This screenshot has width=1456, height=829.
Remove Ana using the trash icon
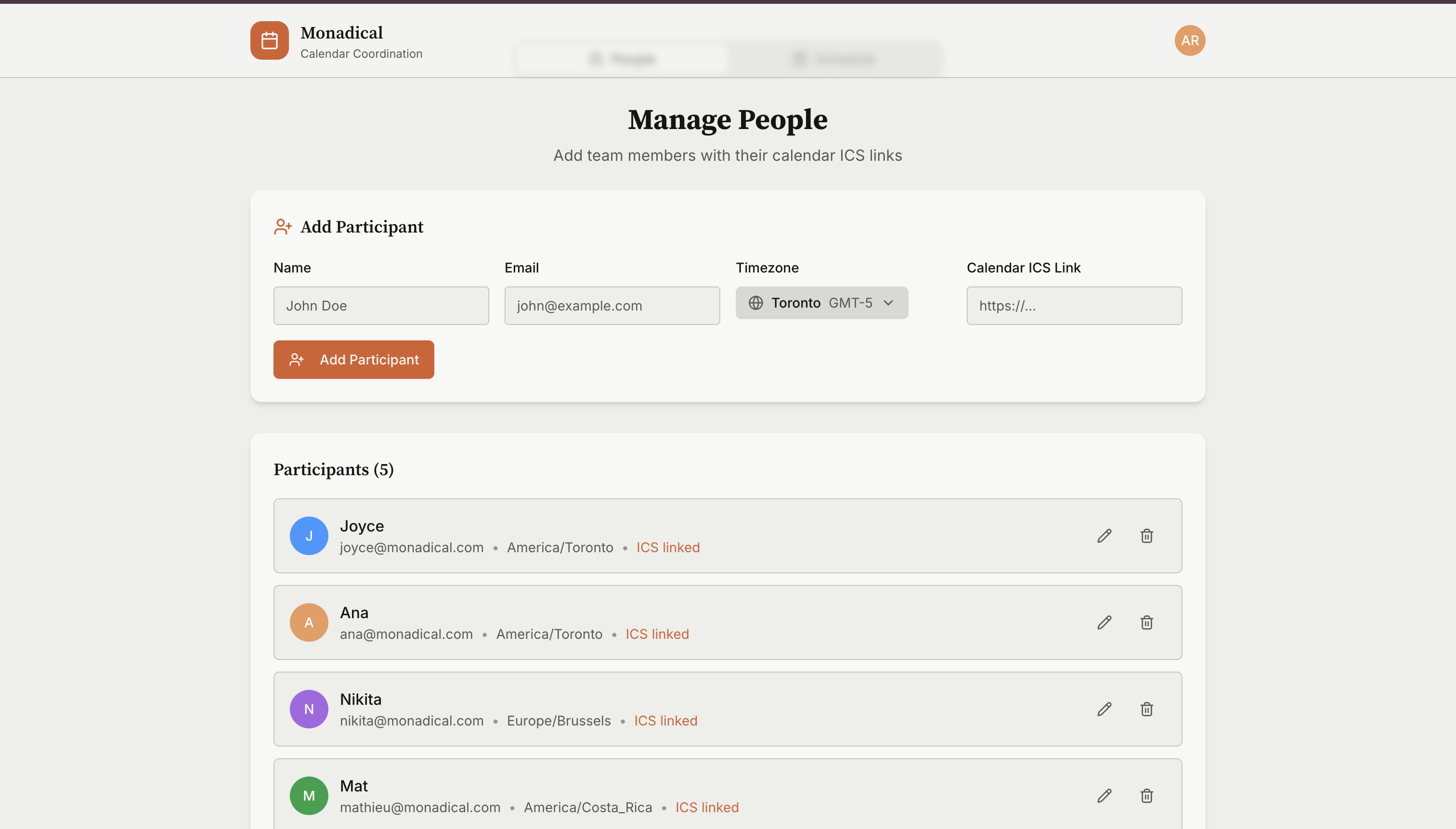click(x=1146, y=622)
